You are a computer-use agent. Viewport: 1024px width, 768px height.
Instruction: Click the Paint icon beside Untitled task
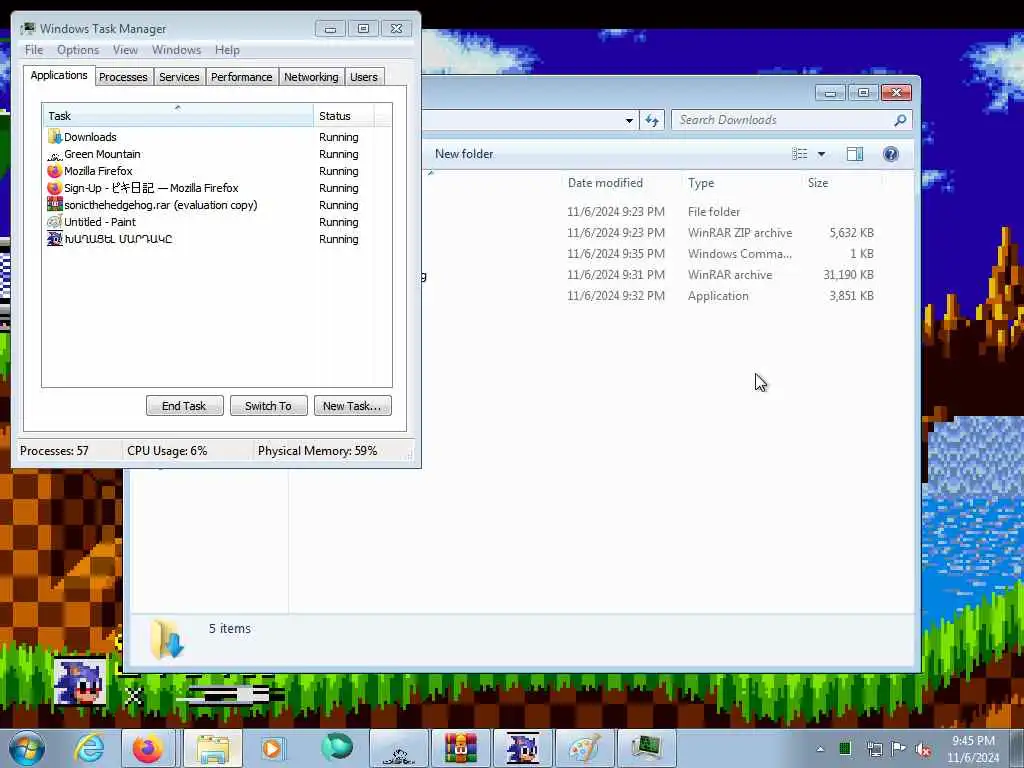click(54, 222)
